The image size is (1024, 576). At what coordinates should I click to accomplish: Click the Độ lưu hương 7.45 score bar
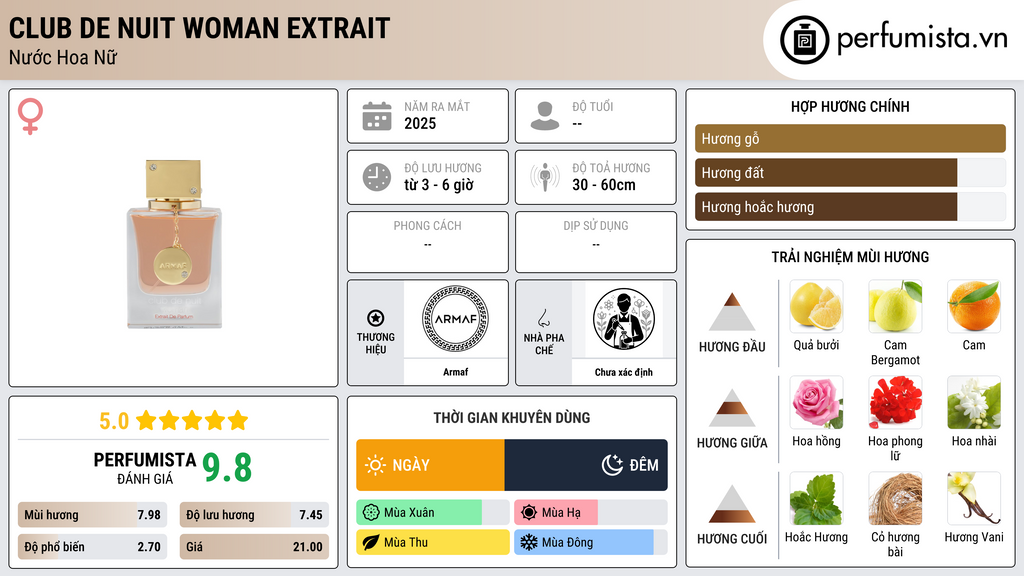point(254,515)
